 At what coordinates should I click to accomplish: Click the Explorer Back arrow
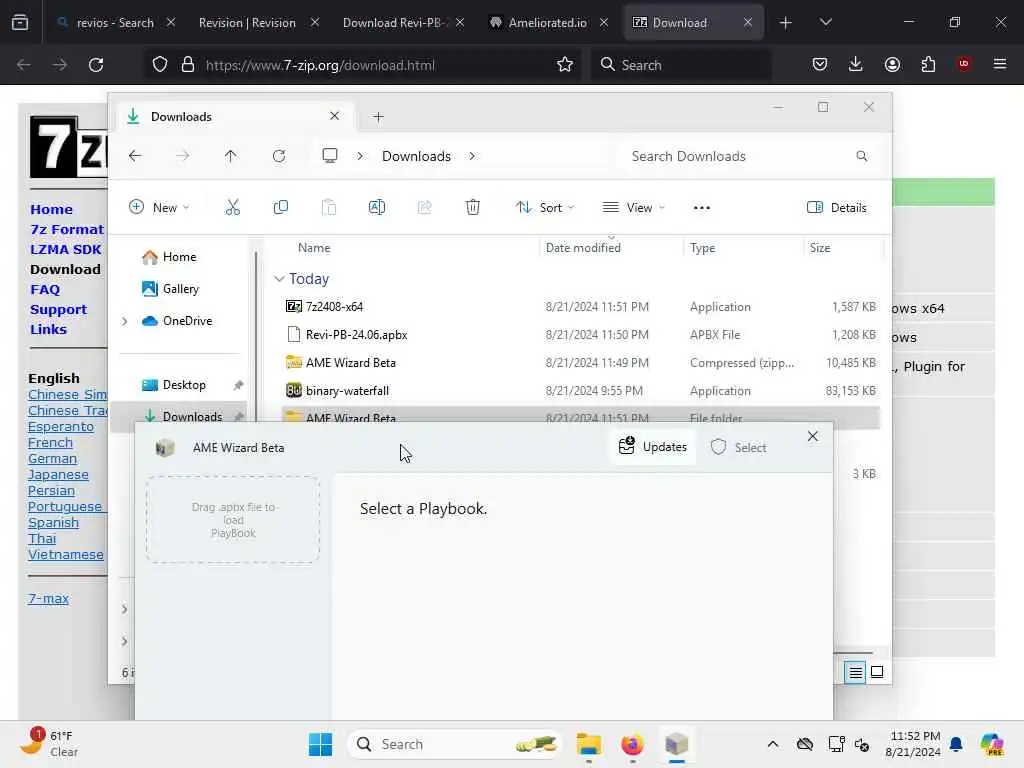[135, 156]
